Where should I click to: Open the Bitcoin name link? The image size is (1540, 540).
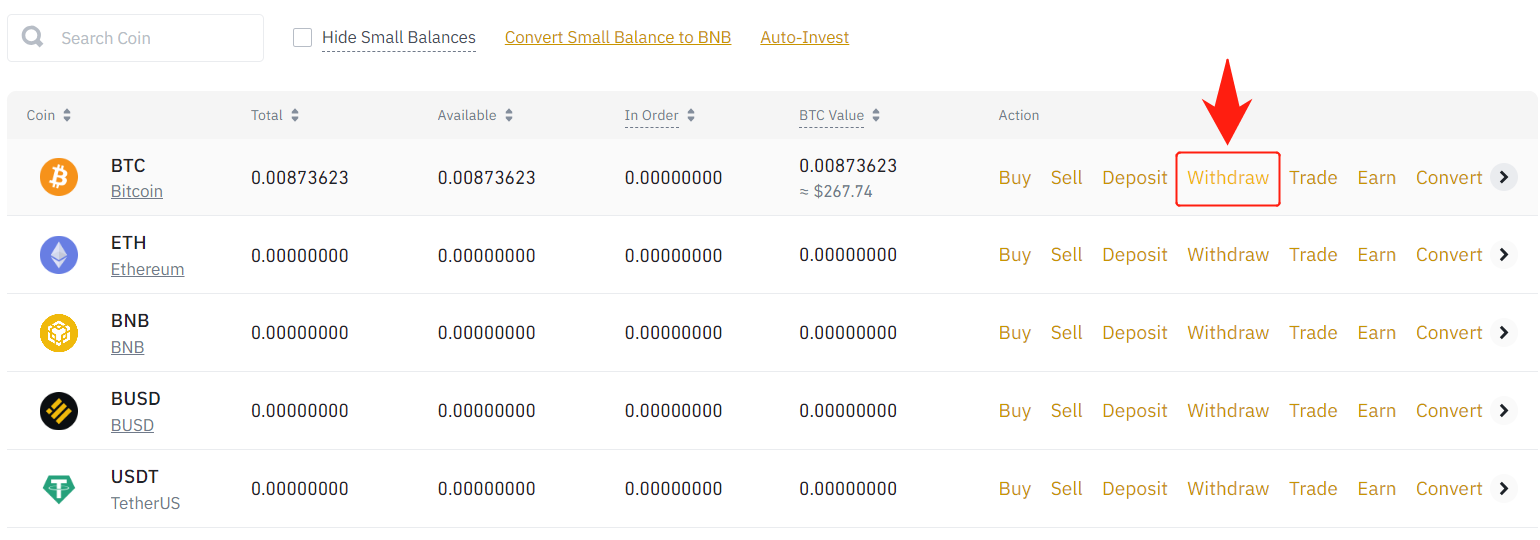[x=137, y=191]
